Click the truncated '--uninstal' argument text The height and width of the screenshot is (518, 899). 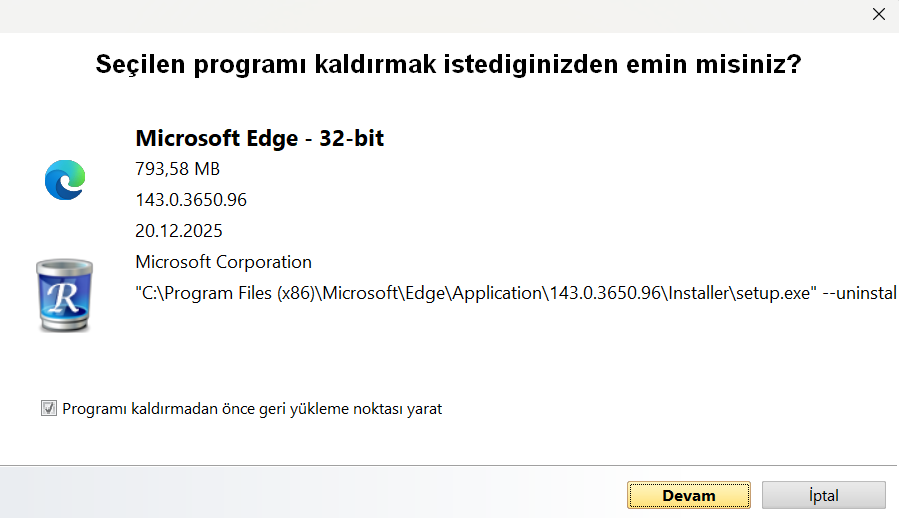[858, 293]
